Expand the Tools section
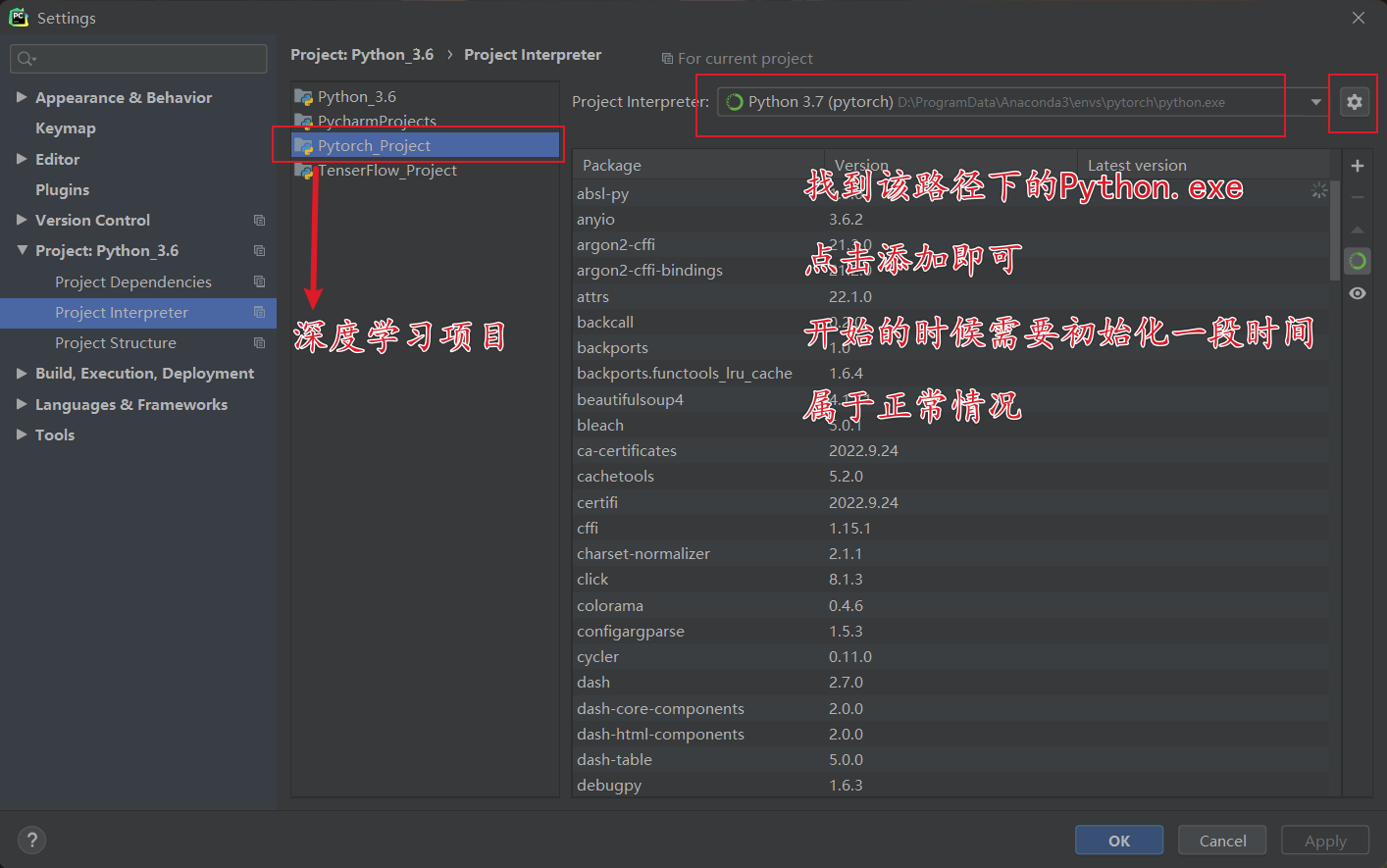 coord(22,434)
